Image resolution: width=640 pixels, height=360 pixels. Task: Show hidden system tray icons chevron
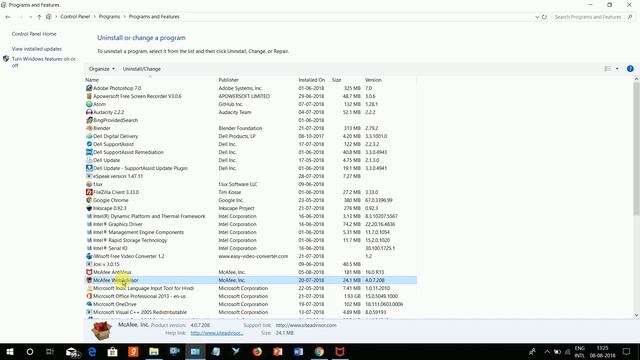coord(547,351)
